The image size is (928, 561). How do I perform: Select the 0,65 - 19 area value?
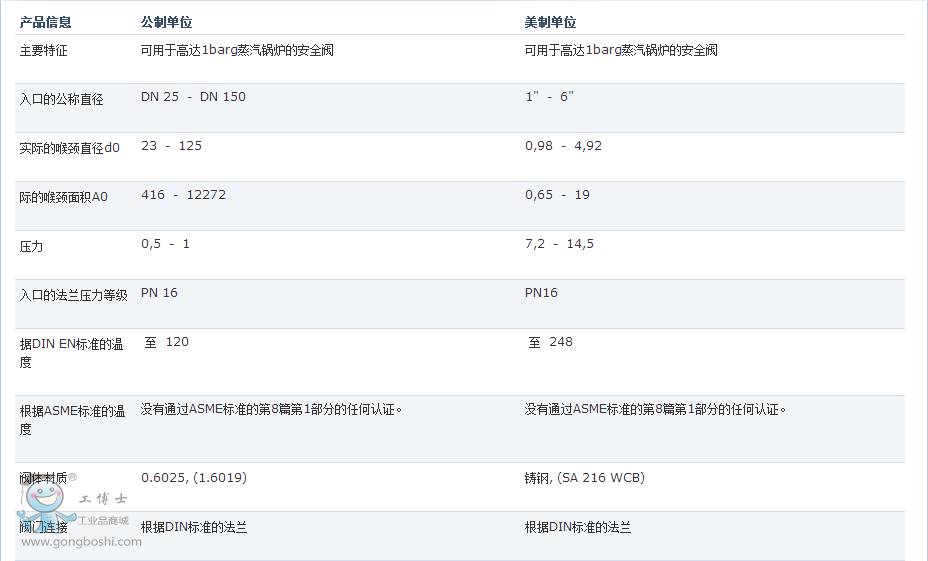coord(557,195)
